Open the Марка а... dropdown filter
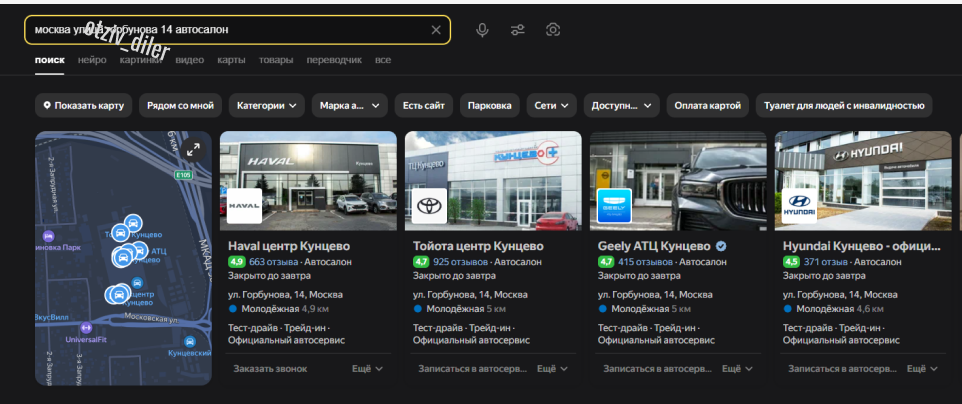Image resolution: width=962 pixels, height=404 pixels. coord(350,106)
